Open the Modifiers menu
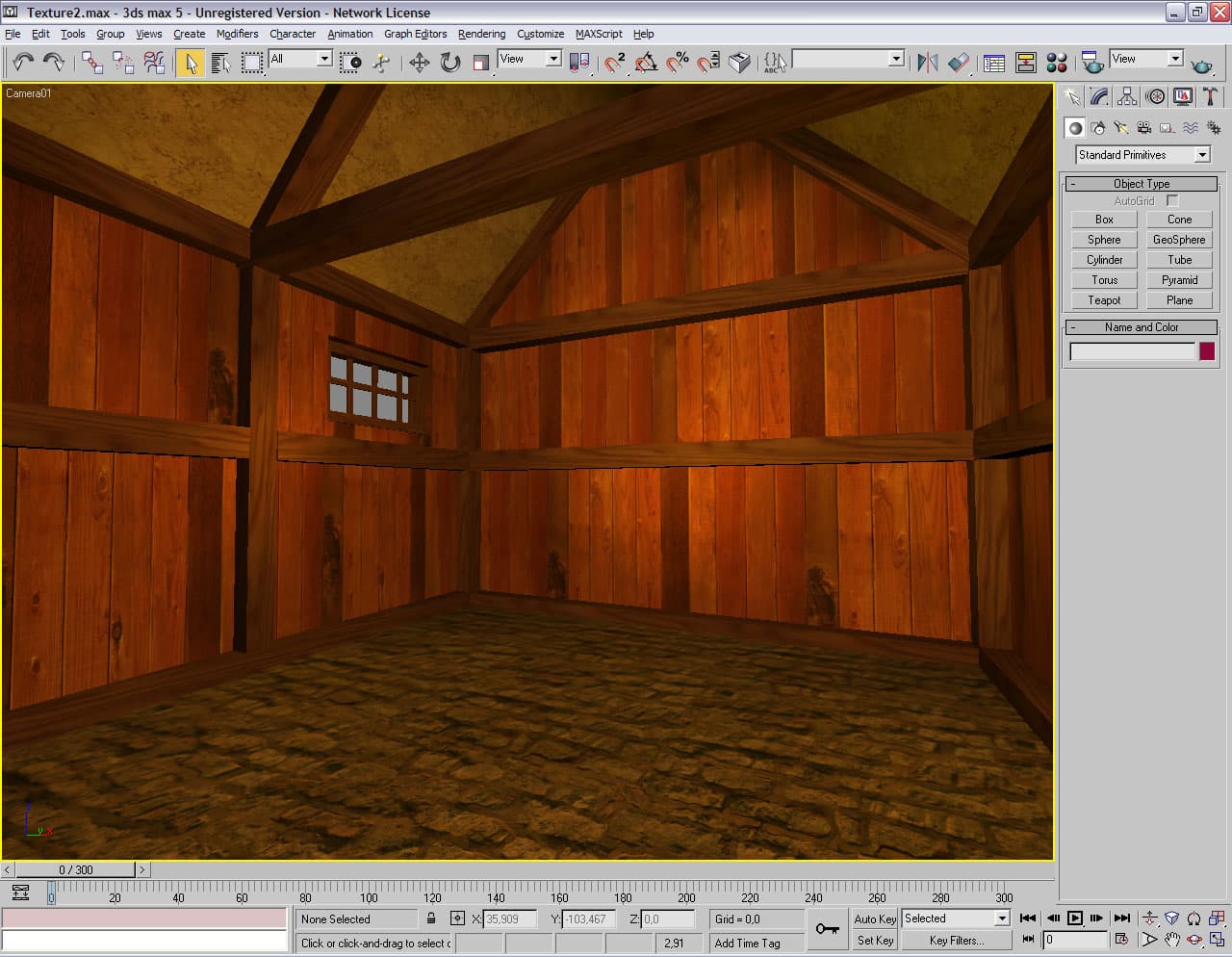The image size is (1232, 957). (x=237, y=34)
